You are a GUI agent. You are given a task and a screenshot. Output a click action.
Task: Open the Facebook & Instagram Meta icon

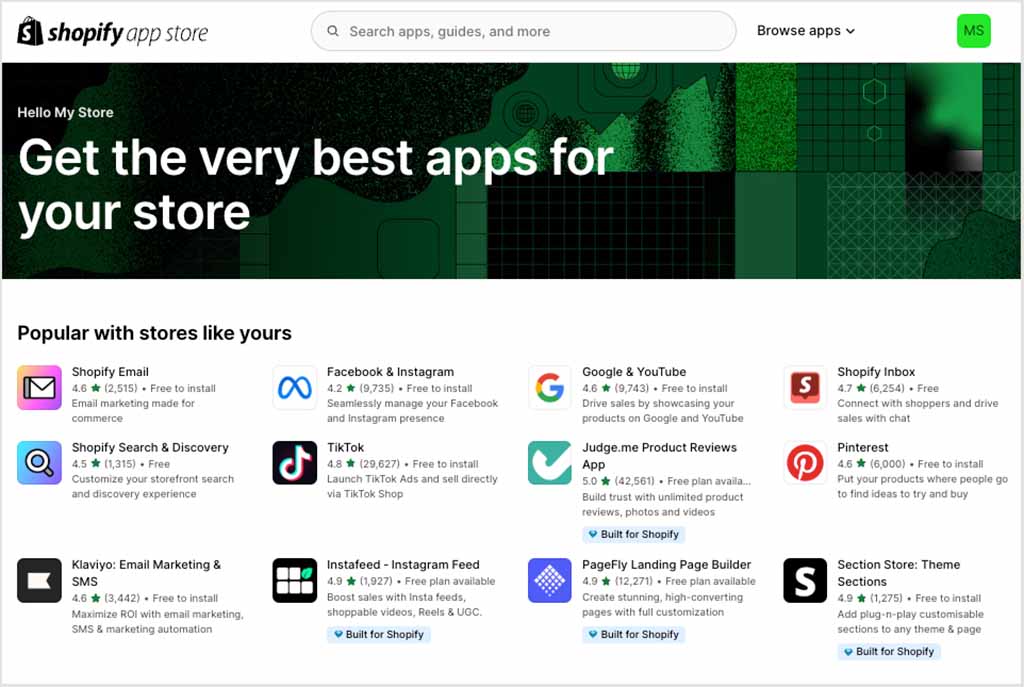[295, 388]
